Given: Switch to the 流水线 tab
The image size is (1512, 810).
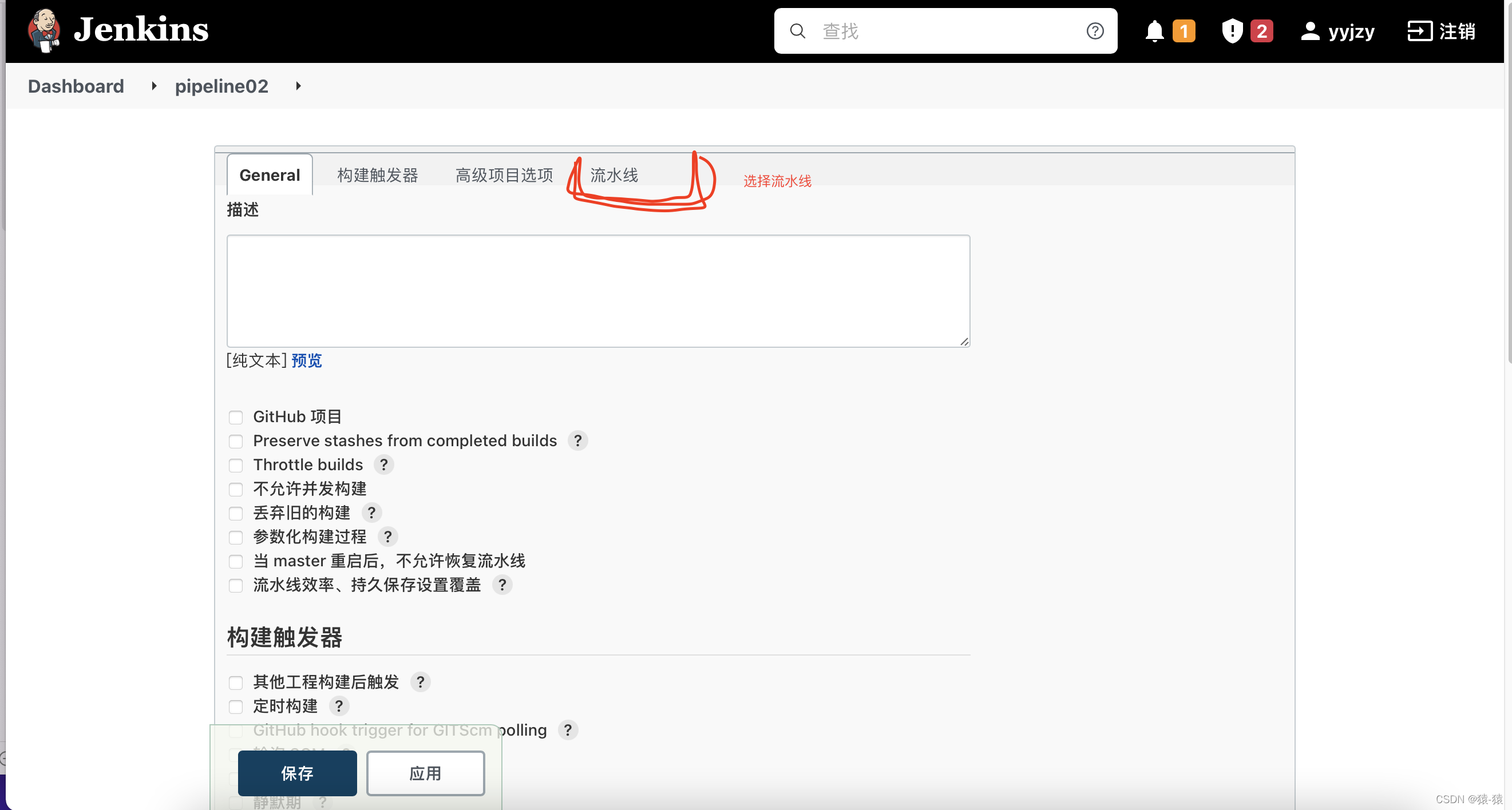Looking at the screenshot, I should (613, 175).
